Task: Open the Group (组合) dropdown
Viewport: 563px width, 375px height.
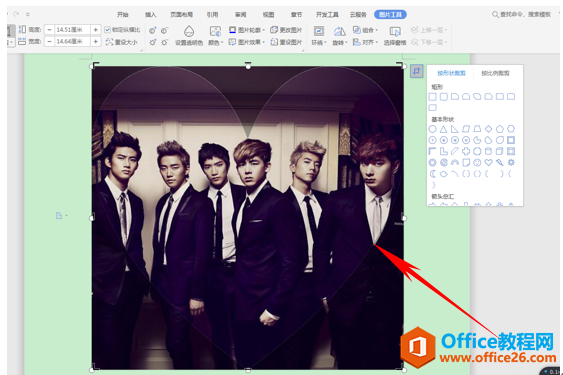Action: [365, 30]
